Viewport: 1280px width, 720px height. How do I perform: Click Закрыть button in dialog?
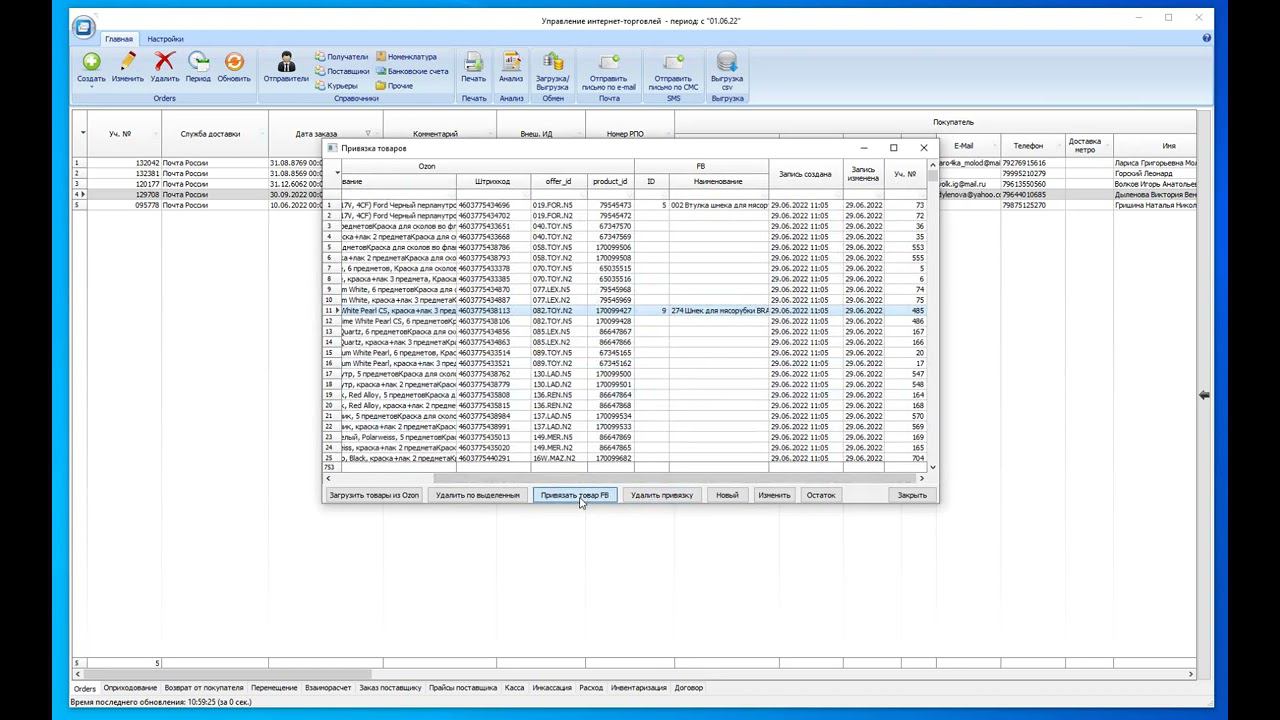[x=912, y=495]
